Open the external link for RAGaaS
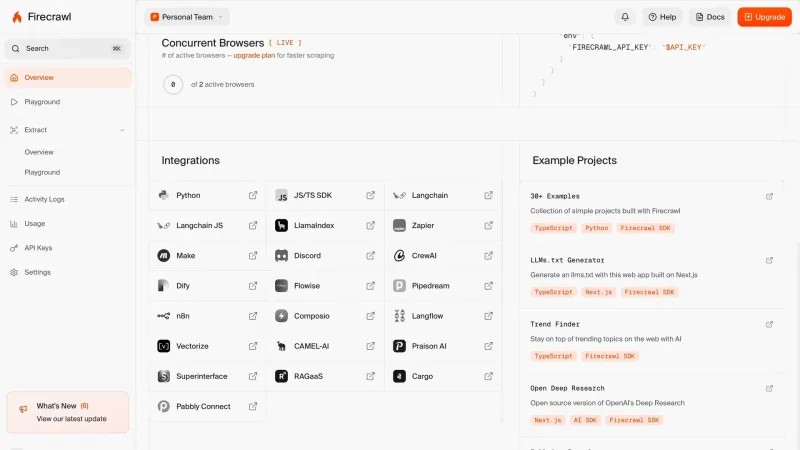Image resolution: width=800 pixels, height=450 pixels. 370,376
